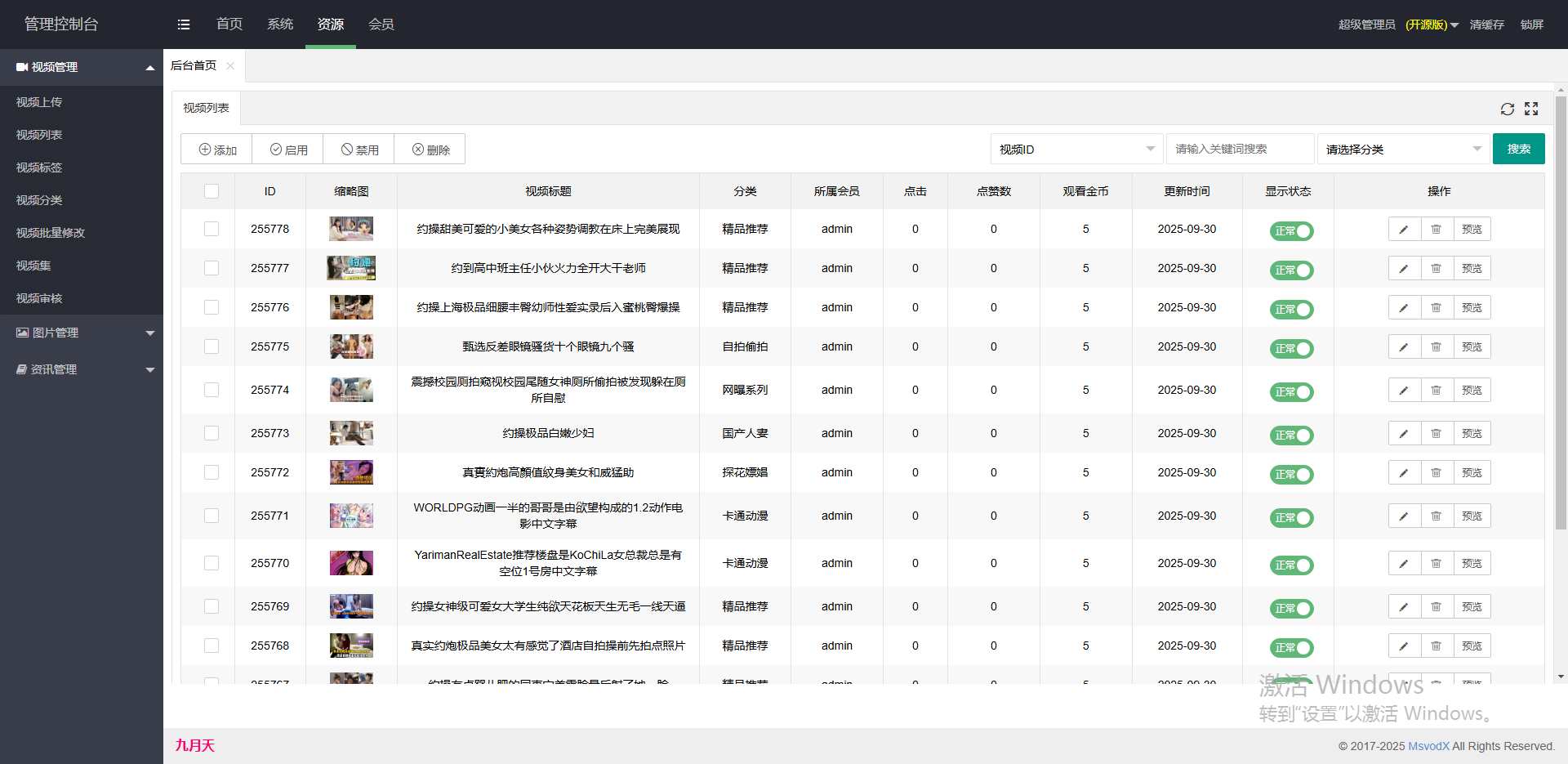Click the sidebar collapse hamburger icon
Image resolution: width=1568 pixels, height=764 pixels.
coord(184,25)
